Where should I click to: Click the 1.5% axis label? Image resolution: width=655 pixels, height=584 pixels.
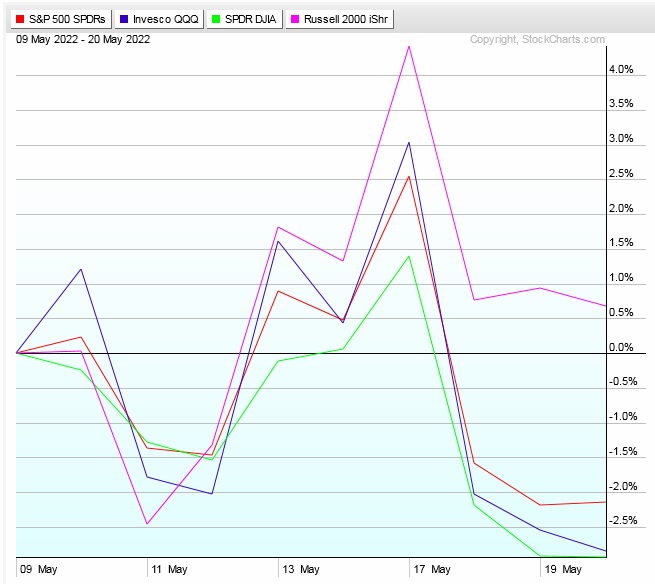[x=621, y=243]
